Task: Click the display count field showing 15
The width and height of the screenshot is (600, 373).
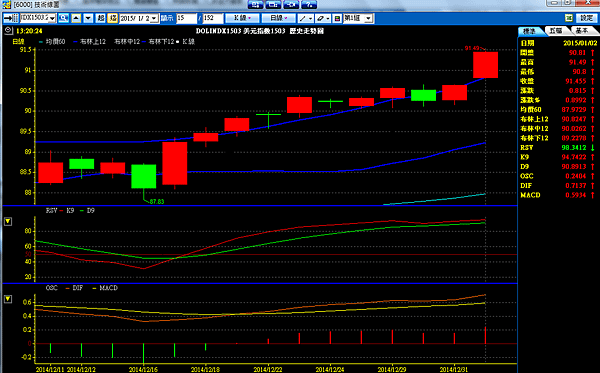Action: (186, 18)
